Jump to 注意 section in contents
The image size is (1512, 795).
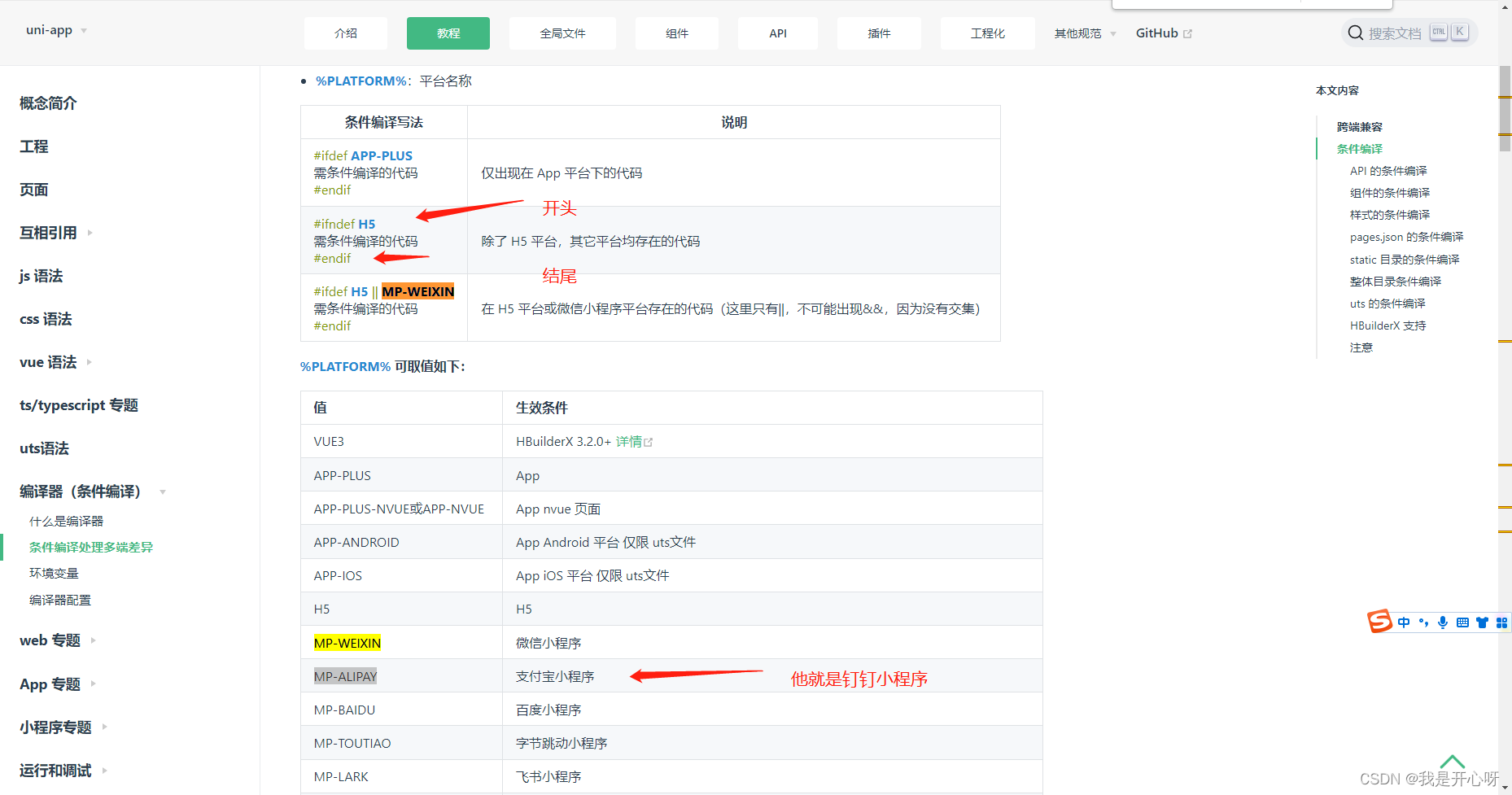[x=1361, y=347]
